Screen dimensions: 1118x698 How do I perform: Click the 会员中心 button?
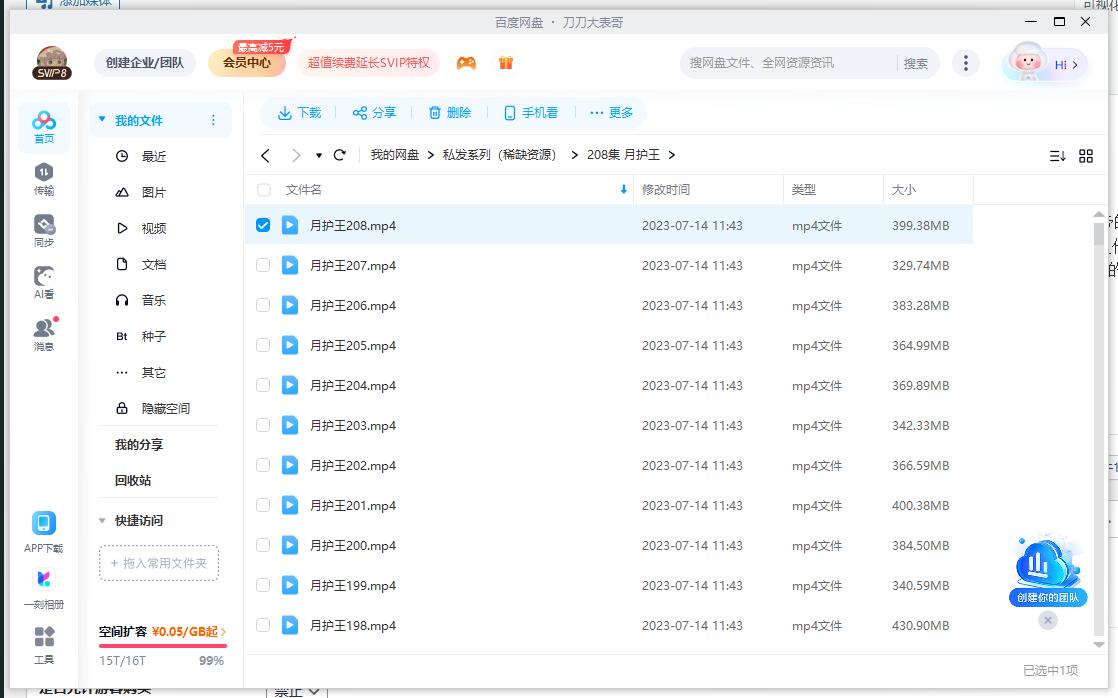pos(247,63)
